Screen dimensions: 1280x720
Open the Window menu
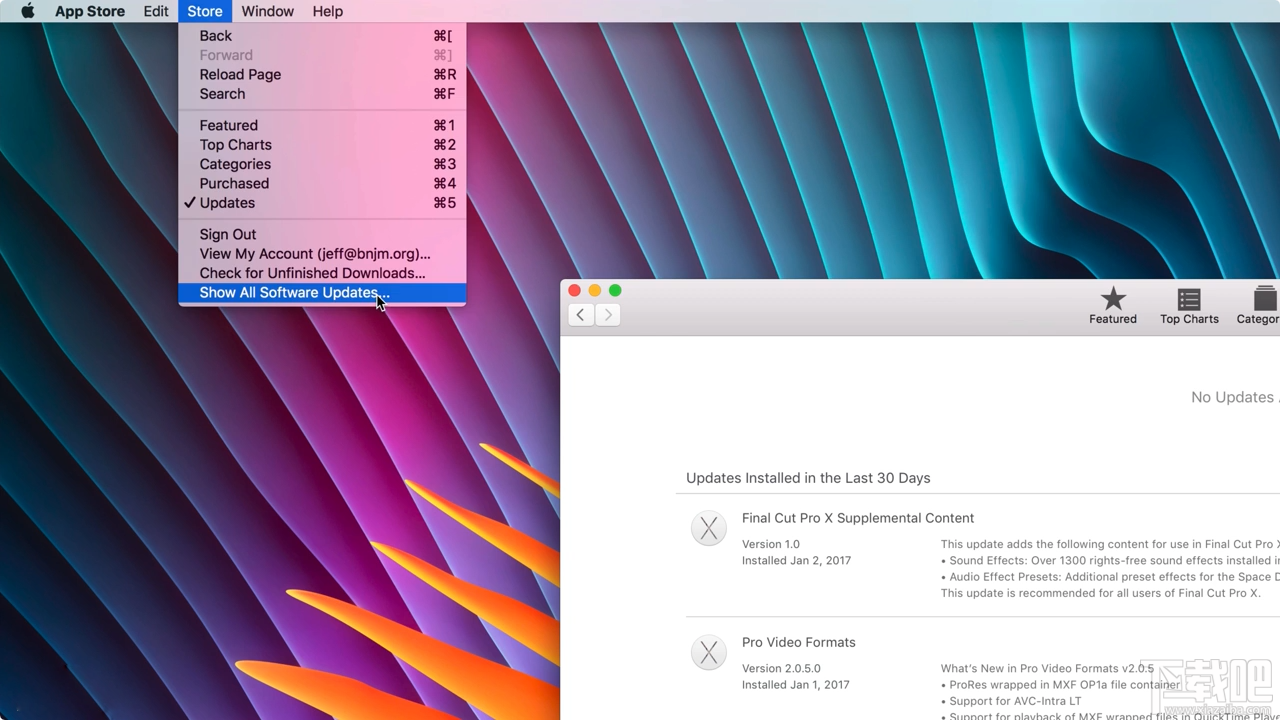click(267, 11)
